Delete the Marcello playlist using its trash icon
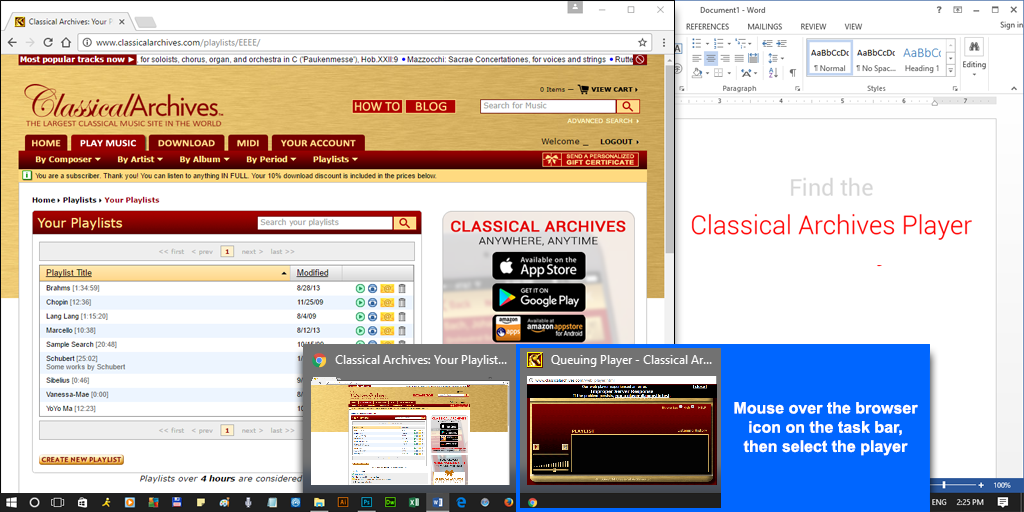The width and height of the screenshot is (1024, 512). pos(402,331)
